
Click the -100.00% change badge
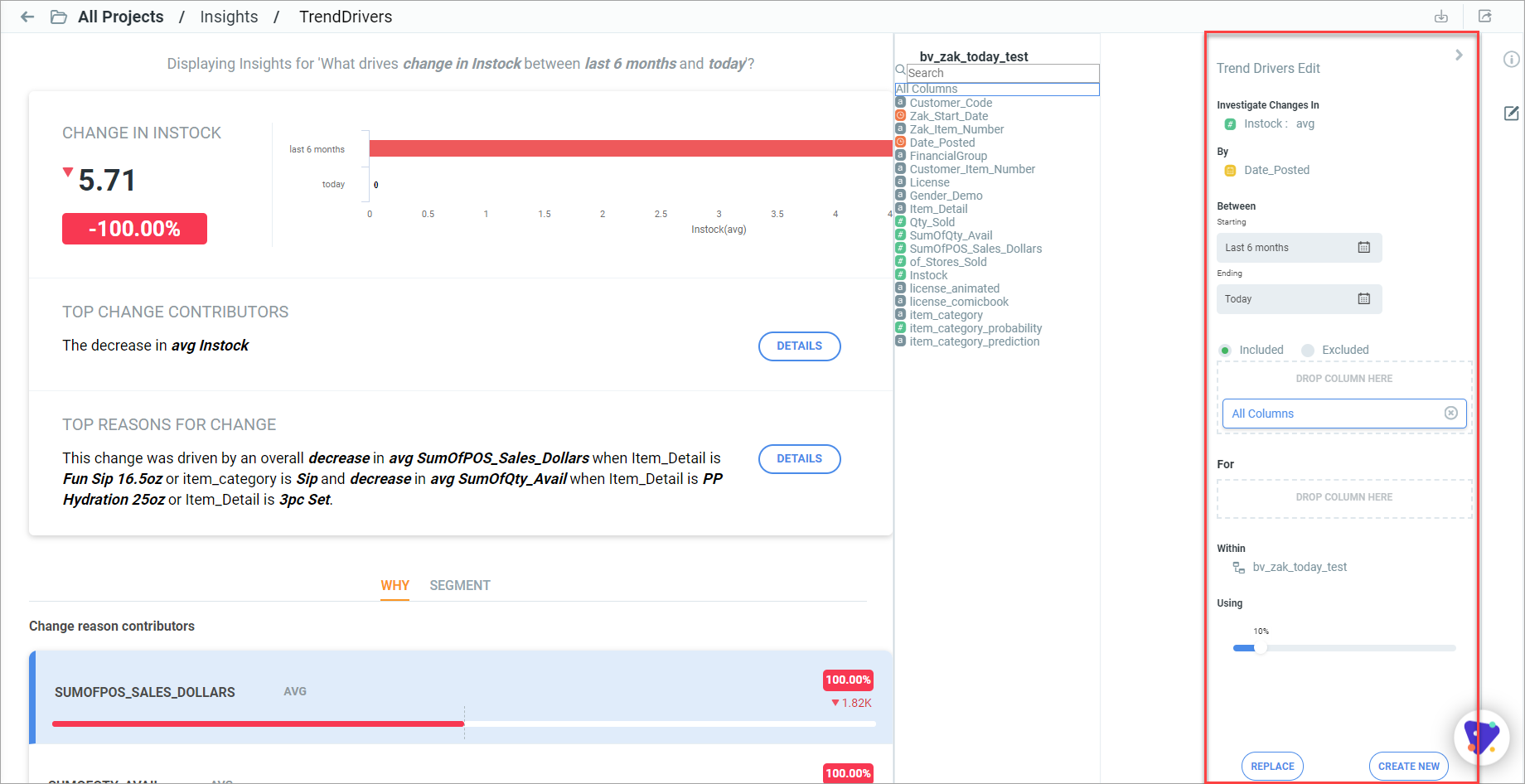(x=134, y=229)
